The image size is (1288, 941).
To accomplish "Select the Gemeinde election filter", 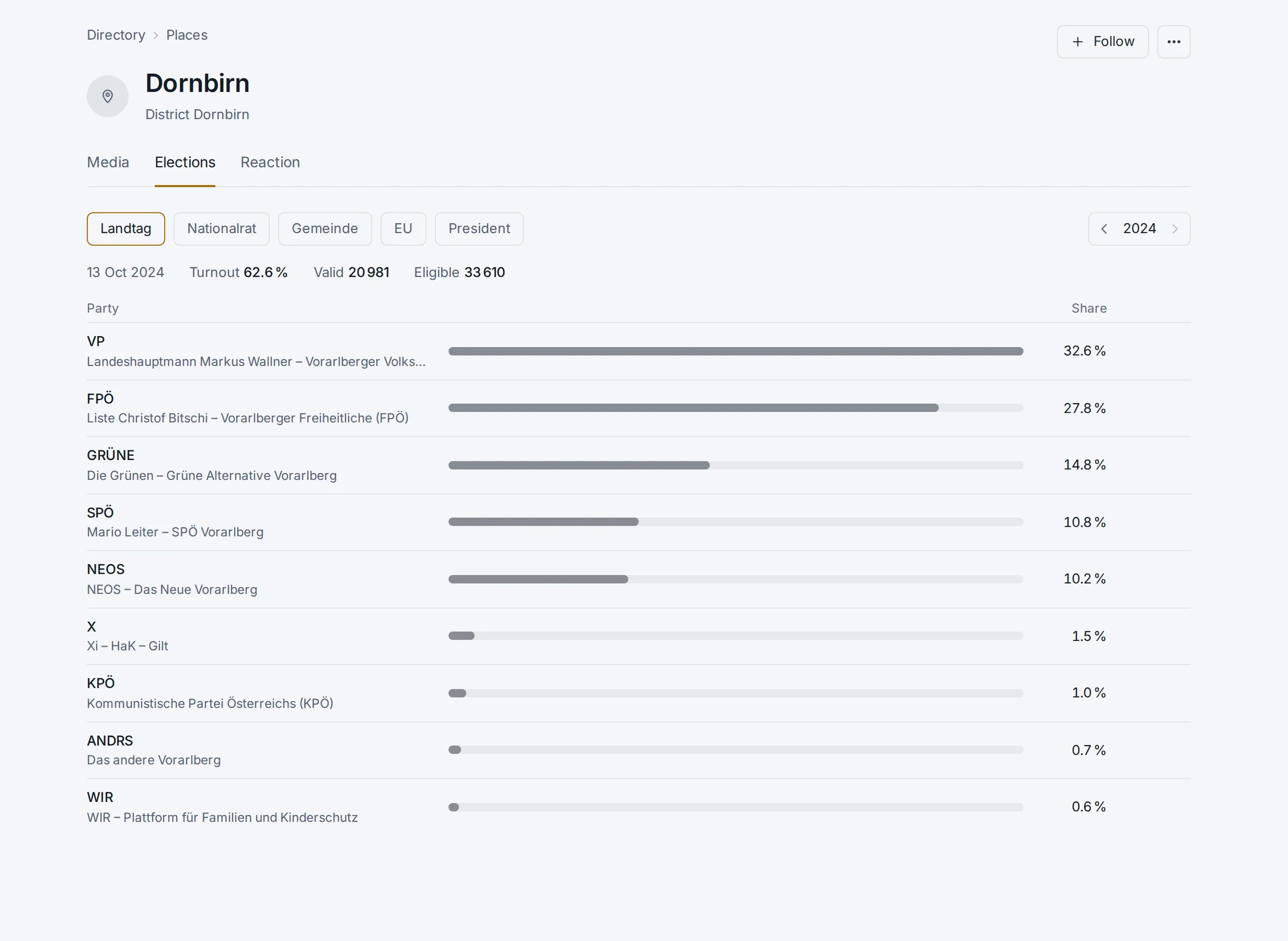I will (x=325, y=229).
